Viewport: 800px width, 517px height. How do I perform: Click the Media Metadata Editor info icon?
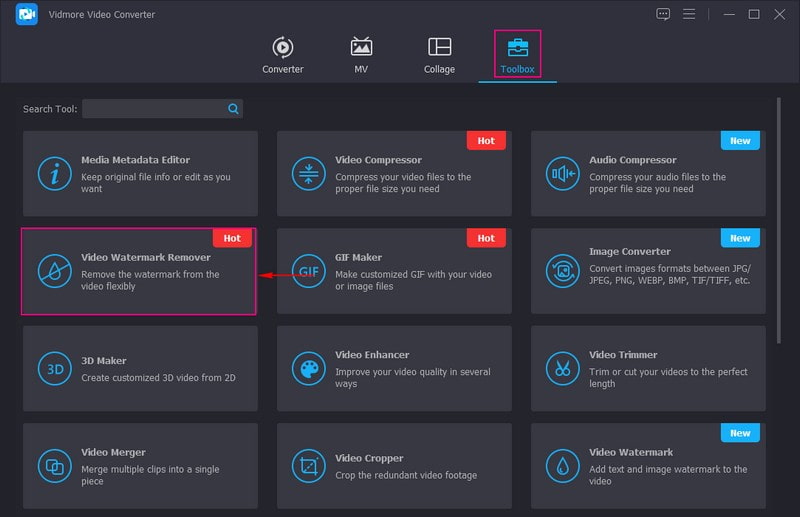(x=54, y=174)
